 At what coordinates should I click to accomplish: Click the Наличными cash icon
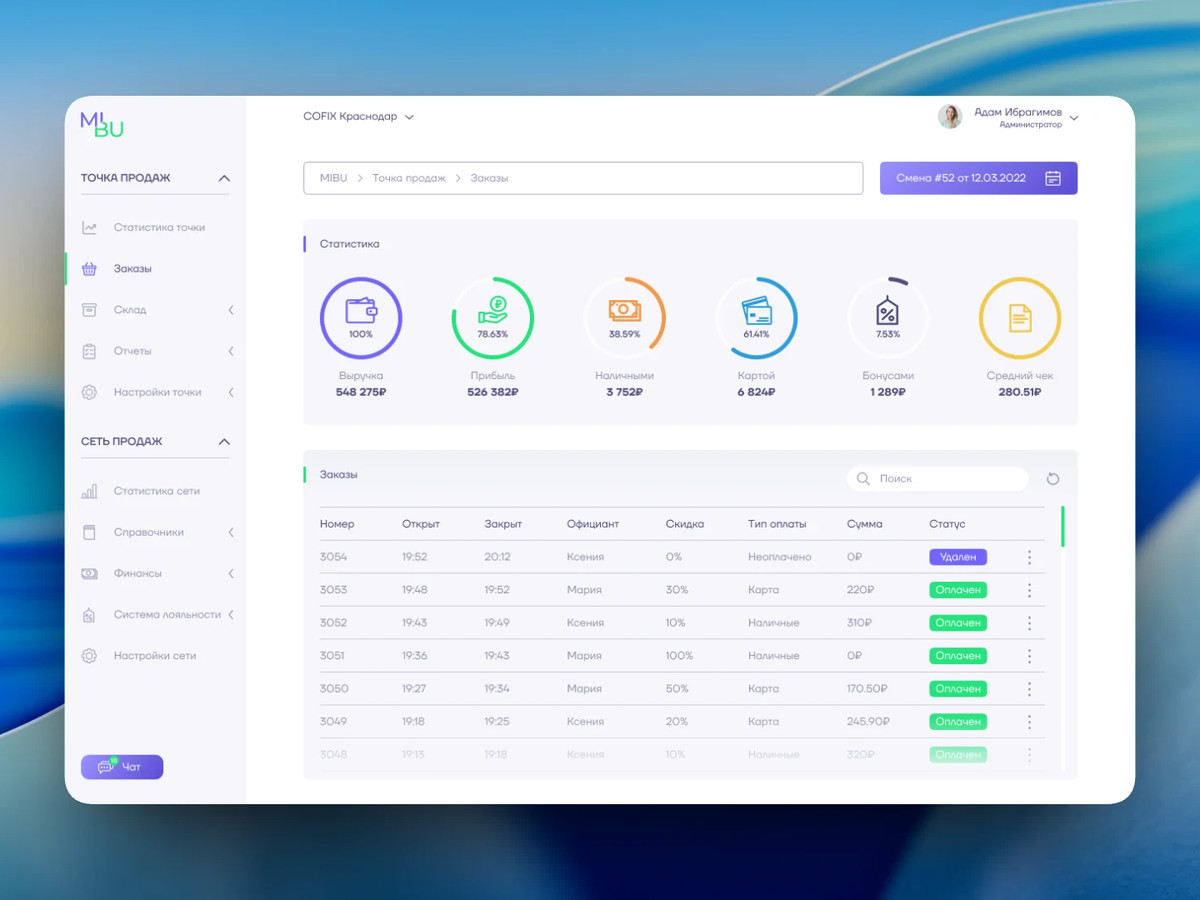click(624, 312)
